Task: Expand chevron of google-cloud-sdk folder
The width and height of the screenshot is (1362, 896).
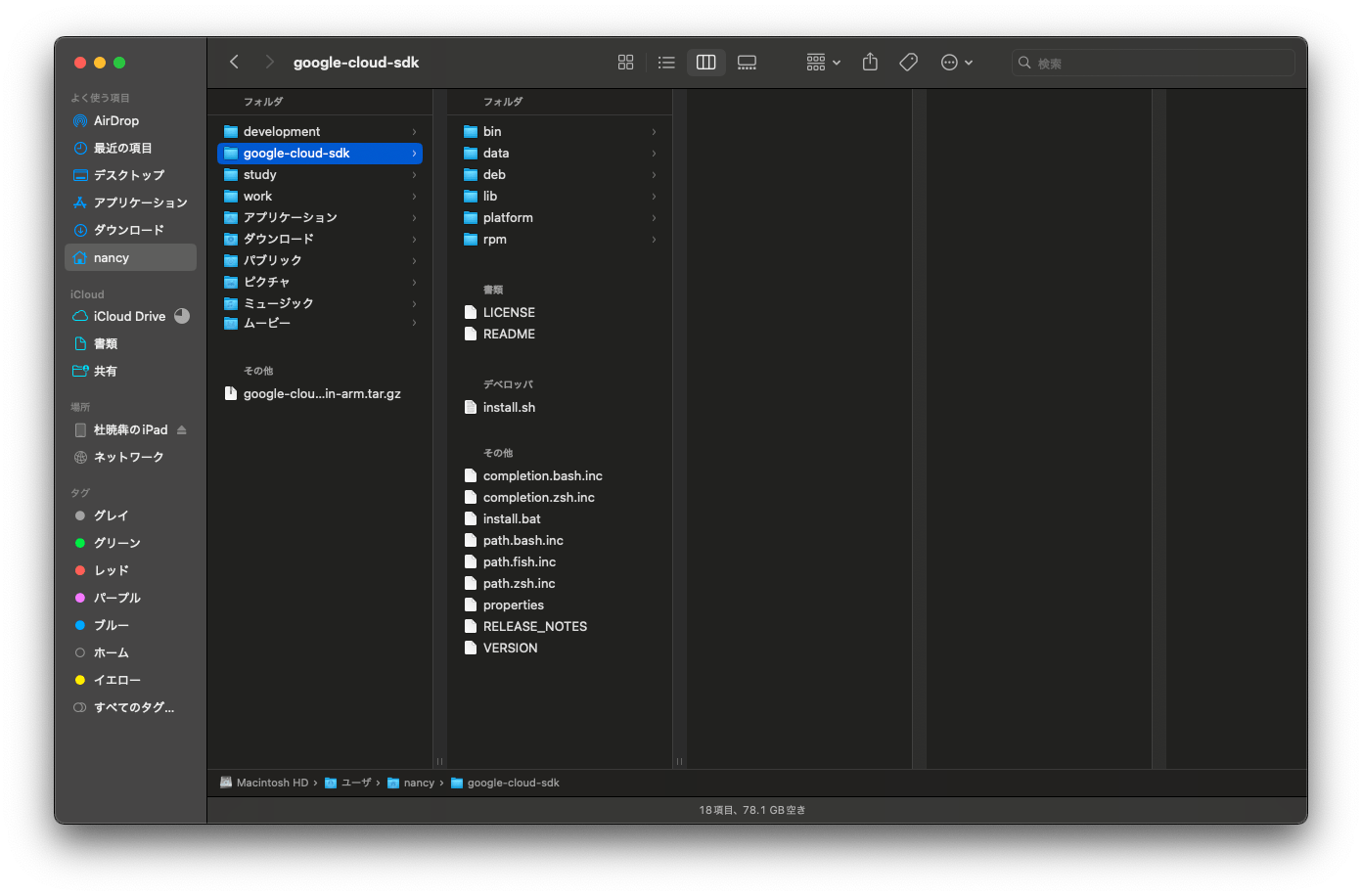Action: click(x=414, y=154)
